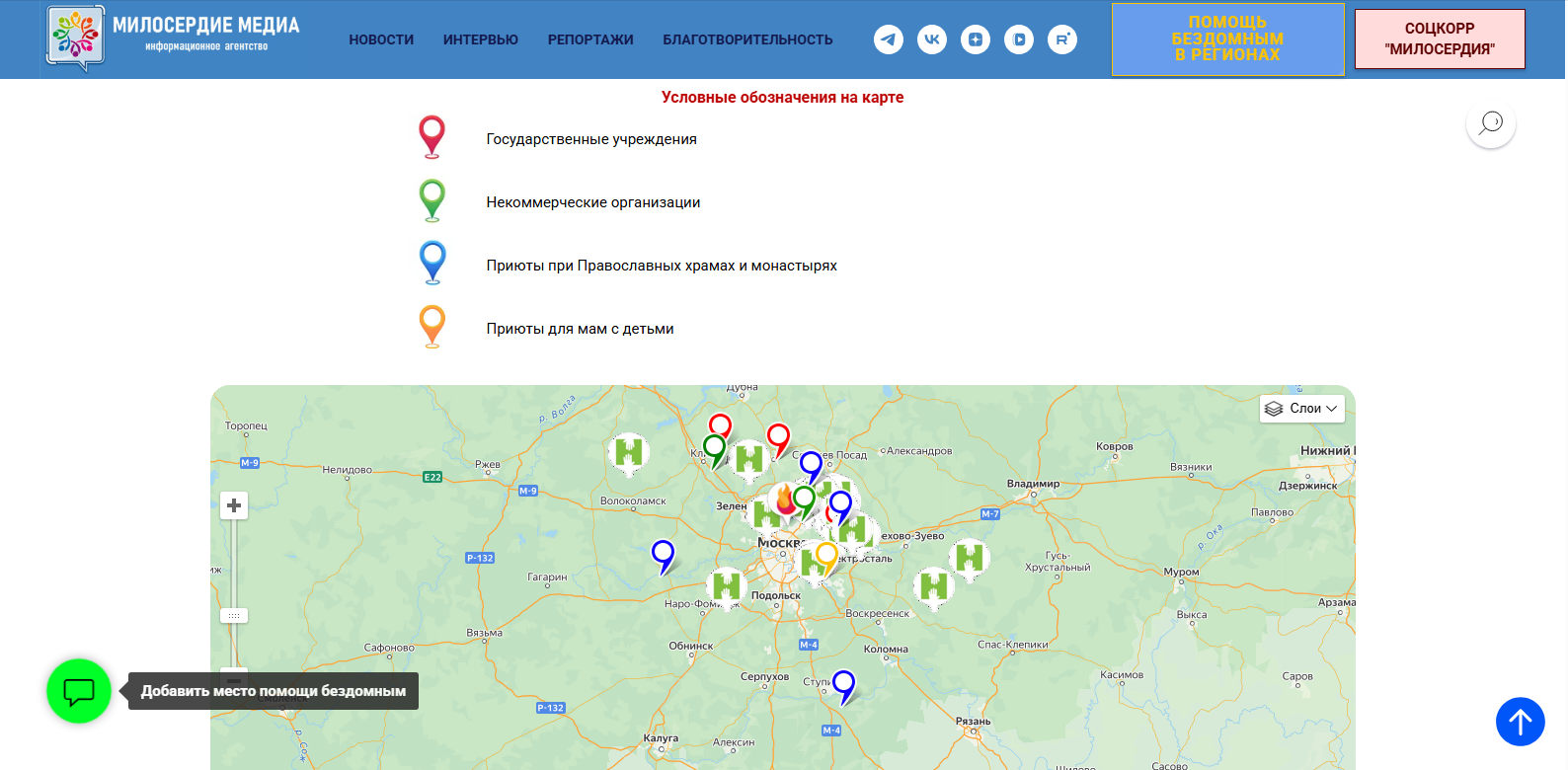Select the blue pin near Сергиев Посад
Viewport: 1568px width, 770px height.
tap(811, 467)
